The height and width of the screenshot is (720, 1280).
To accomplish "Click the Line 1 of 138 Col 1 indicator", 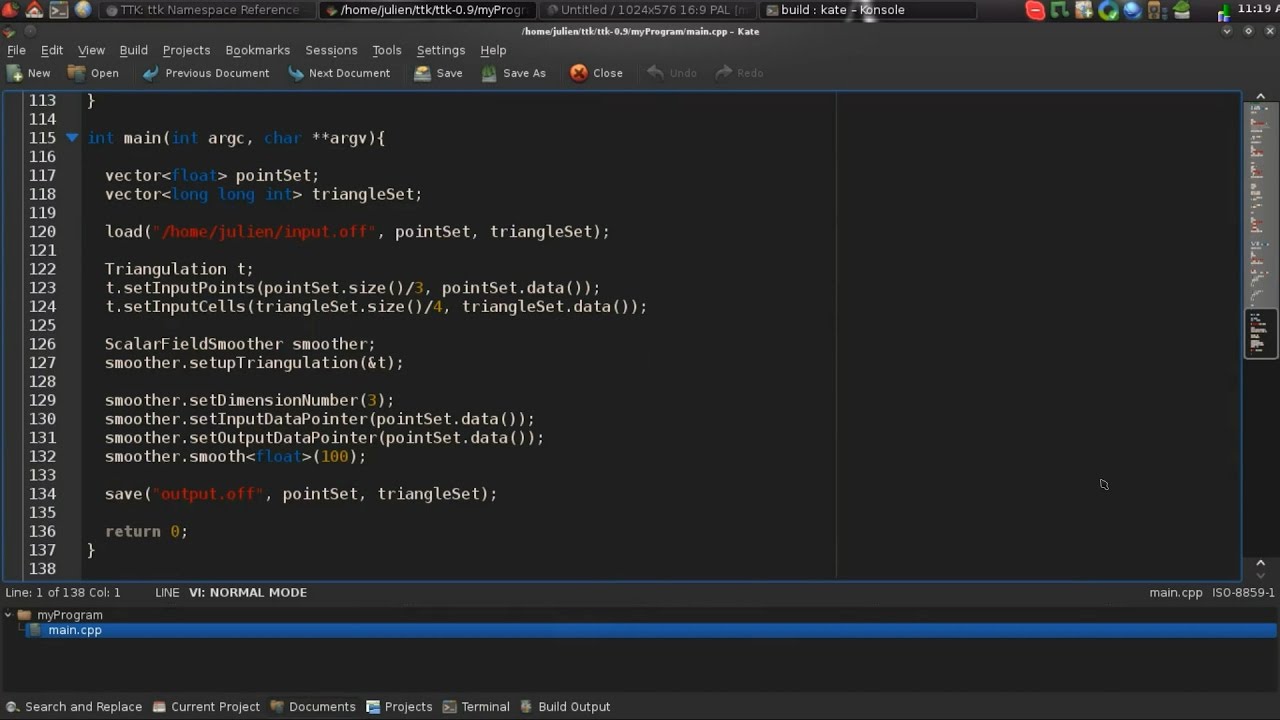I will (63, 592).
